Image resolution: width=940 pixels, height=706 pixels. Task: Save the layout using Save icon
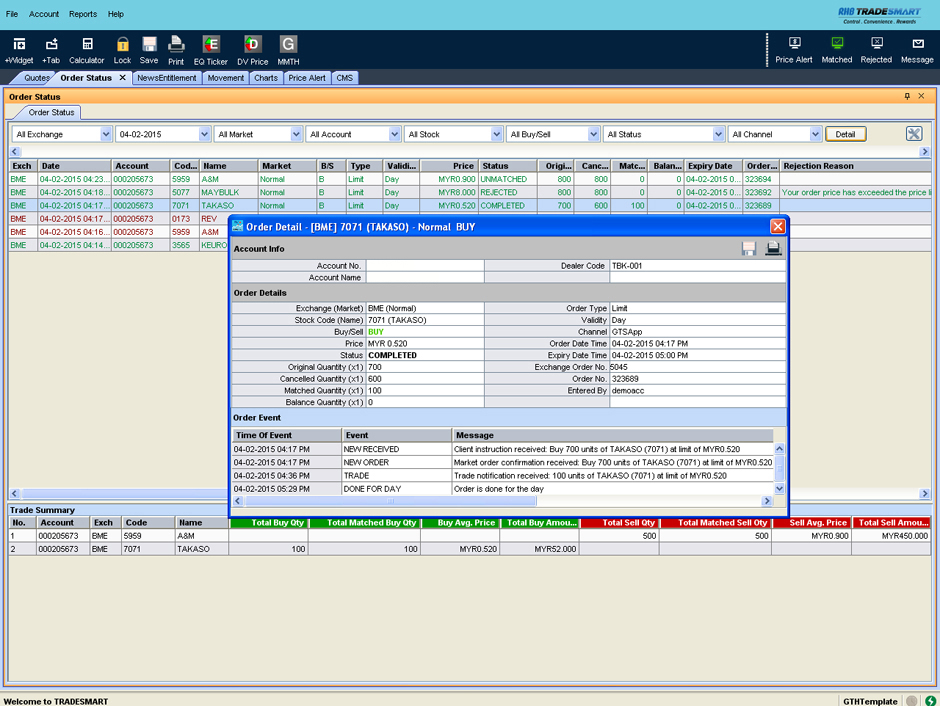pos(149,50)
